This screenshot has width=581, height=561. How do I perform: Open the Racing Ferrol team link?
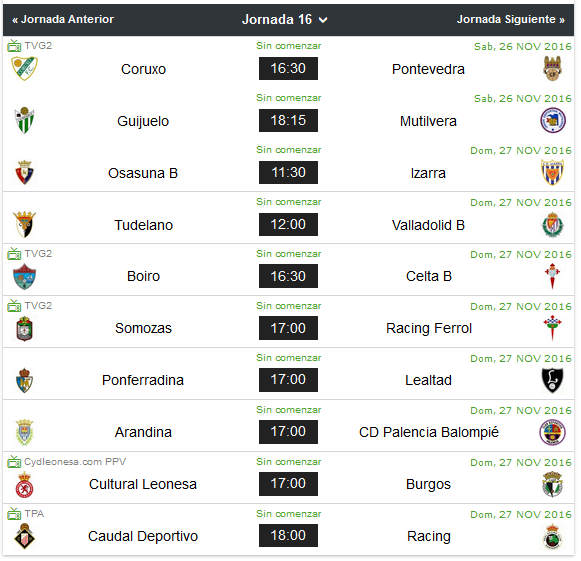429,328
